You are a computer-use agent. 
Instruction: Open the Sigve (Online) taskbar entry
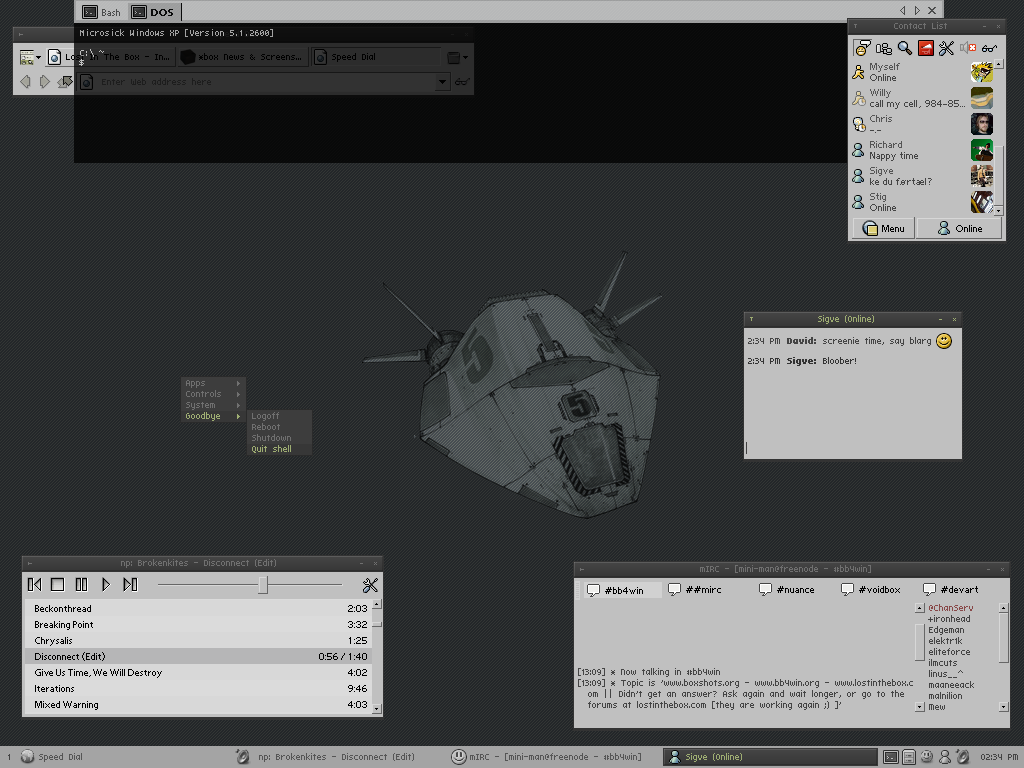tap(769, 757)
